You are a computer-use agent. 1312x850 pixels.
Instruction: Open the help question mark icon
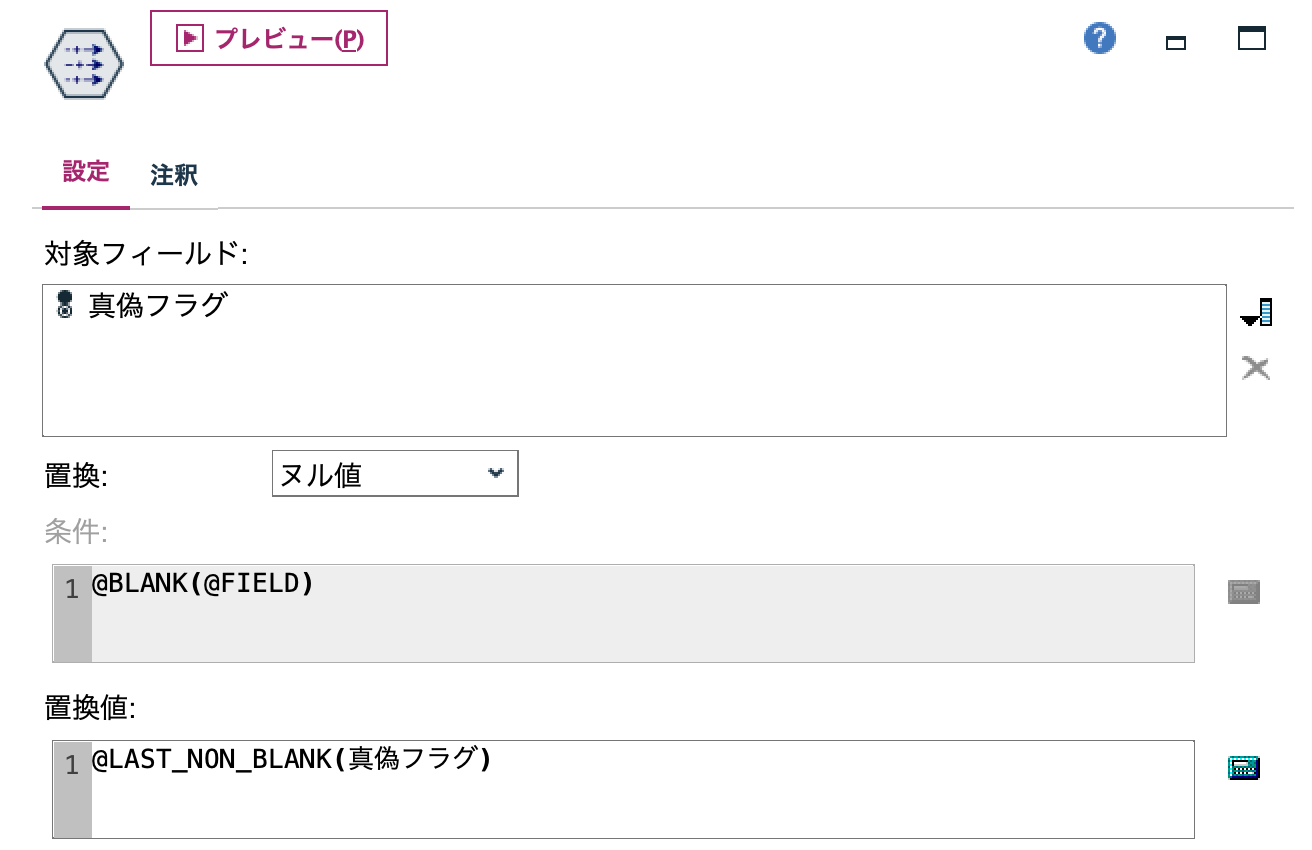1098,38
